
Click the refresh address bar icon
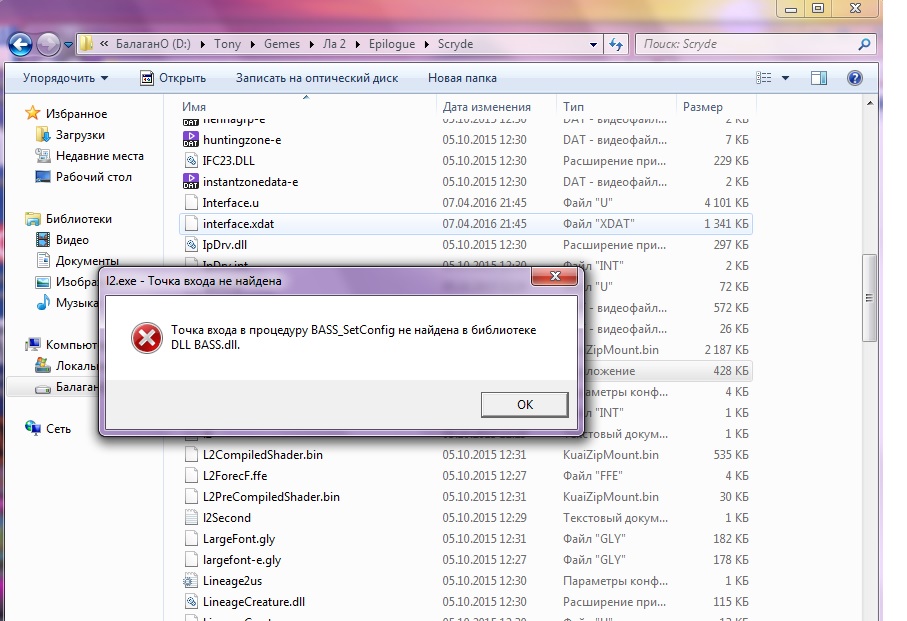point(616,44)
